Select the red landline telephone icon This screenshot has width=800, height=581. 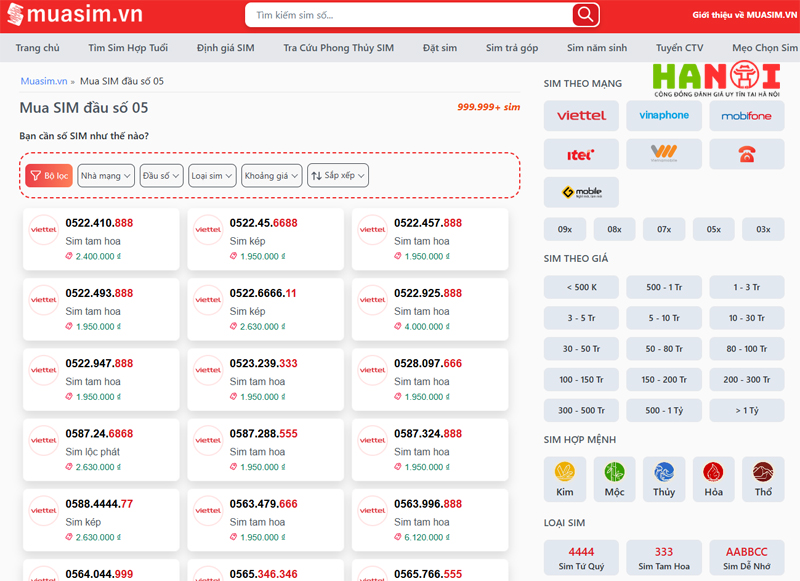coord(746,154)
